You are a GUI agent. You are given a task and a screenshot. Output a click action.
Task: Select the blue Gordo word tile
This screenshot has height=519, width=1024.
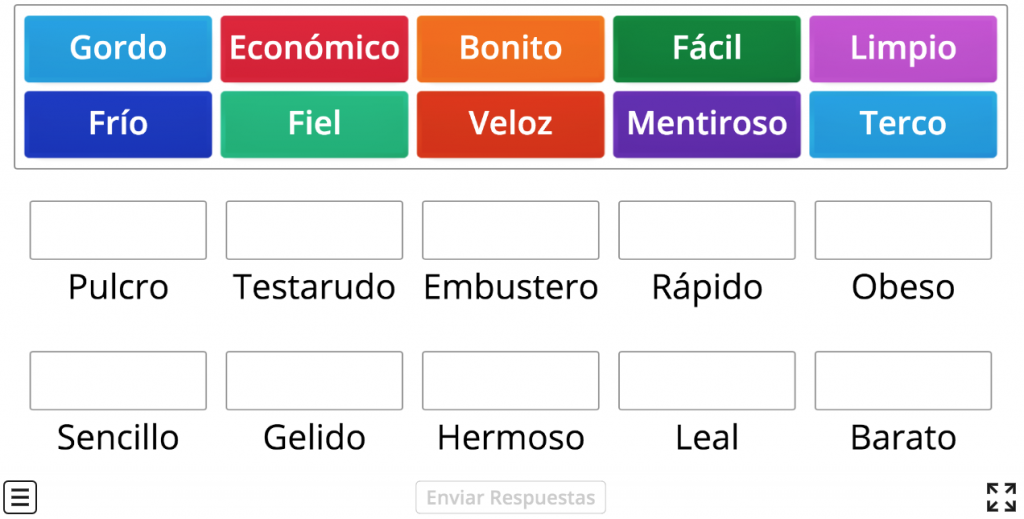click(x=118, y=48)
